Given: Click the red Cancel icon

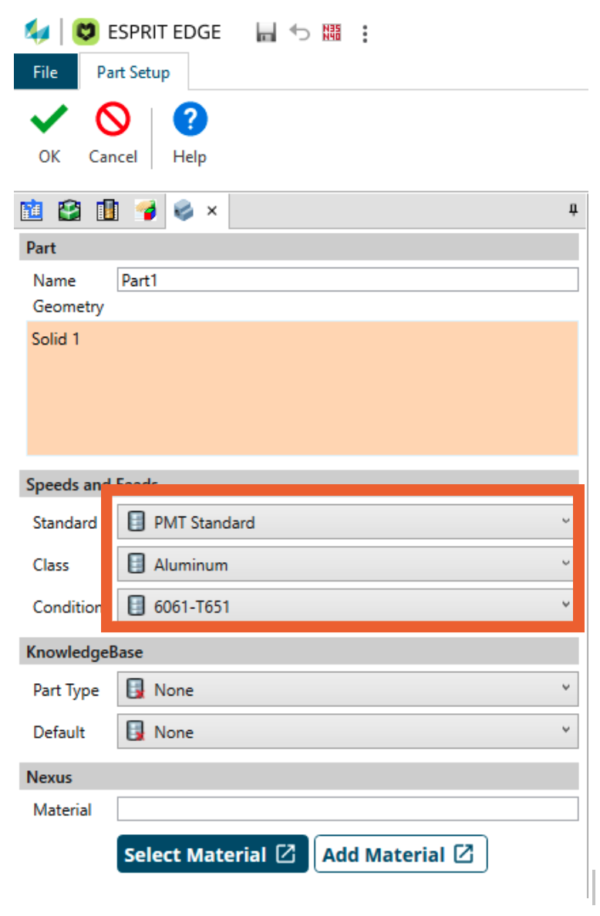Looking at the screenshot, I should (112, 122).
